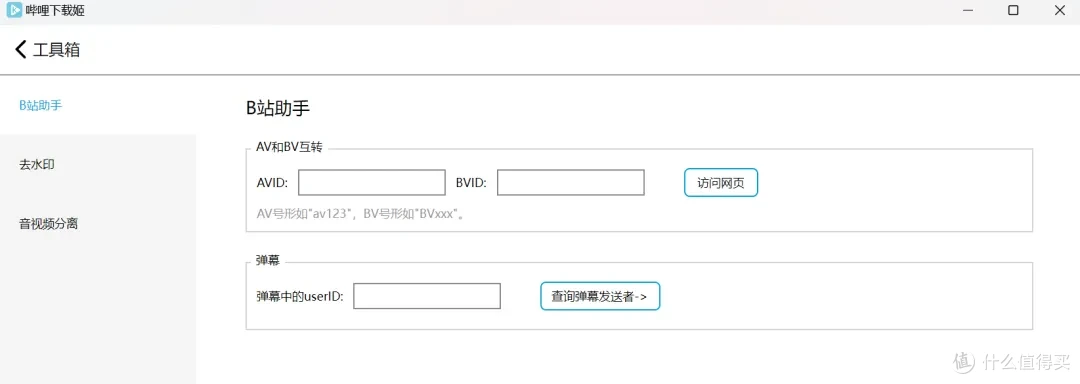Open the 去水印 sidebar tab
The height and width of the screenshot is (384, 1080).
[x=98, y=164]
